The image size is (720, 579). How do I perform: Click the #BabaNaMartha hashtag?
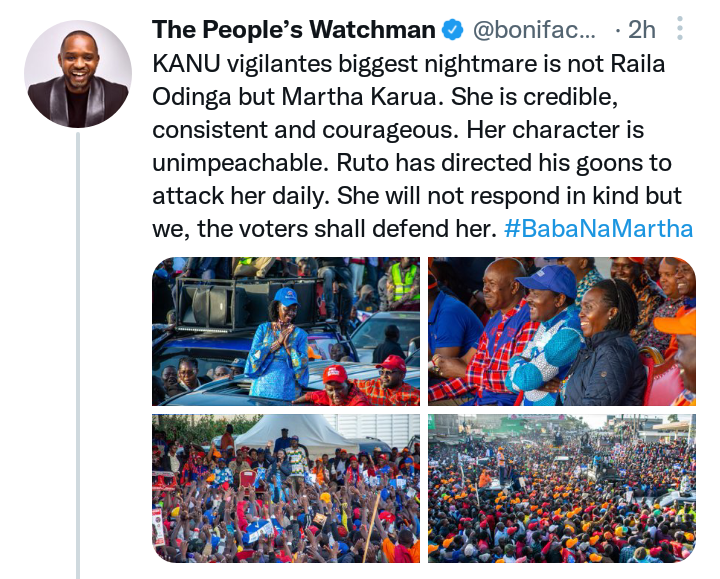pos(598,229)
